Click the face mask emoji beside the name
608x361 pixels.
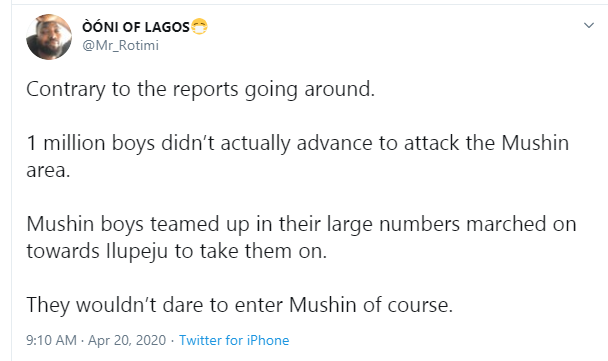click(x=199, y=26)
